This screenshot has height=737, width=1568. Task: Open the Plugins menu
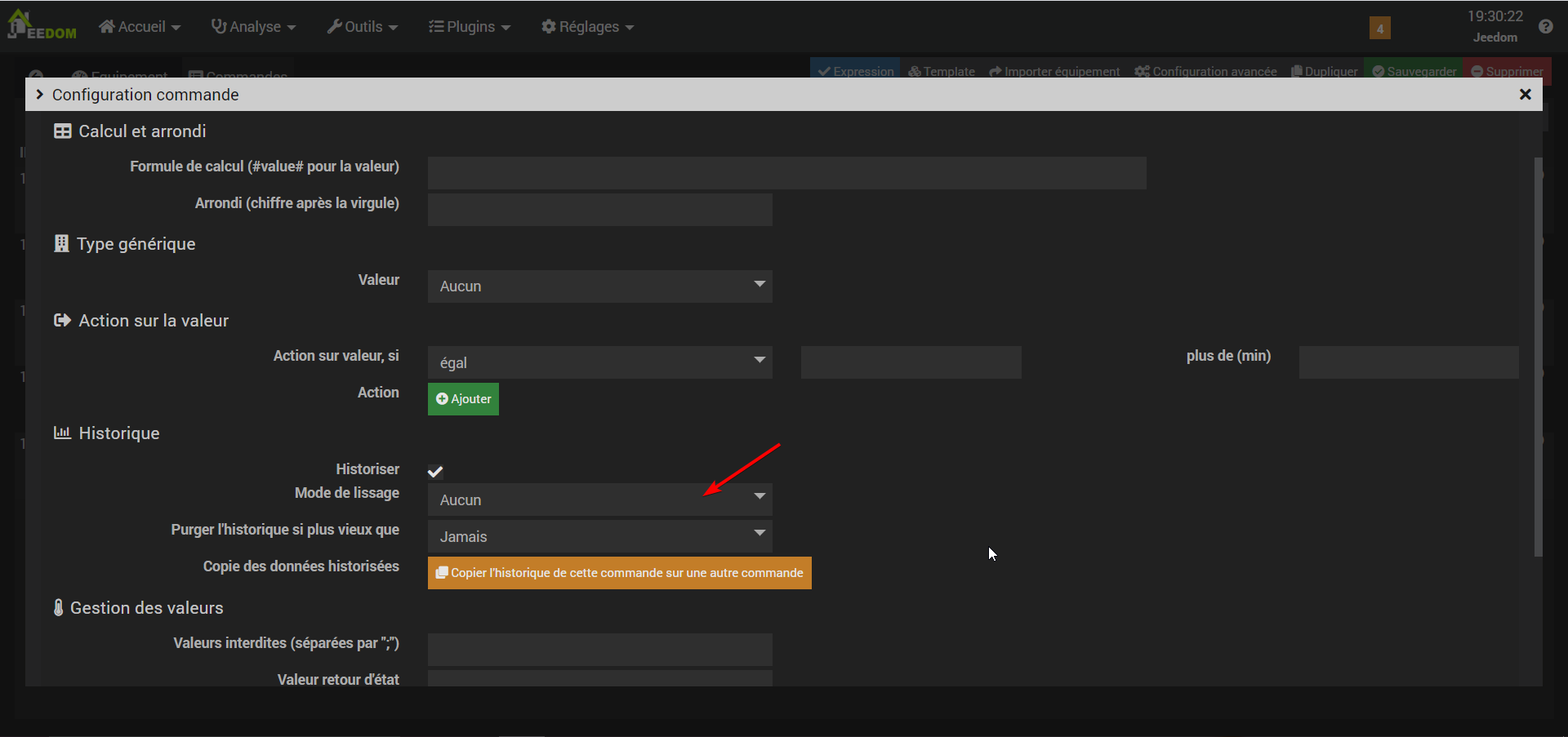click(470, 27)
